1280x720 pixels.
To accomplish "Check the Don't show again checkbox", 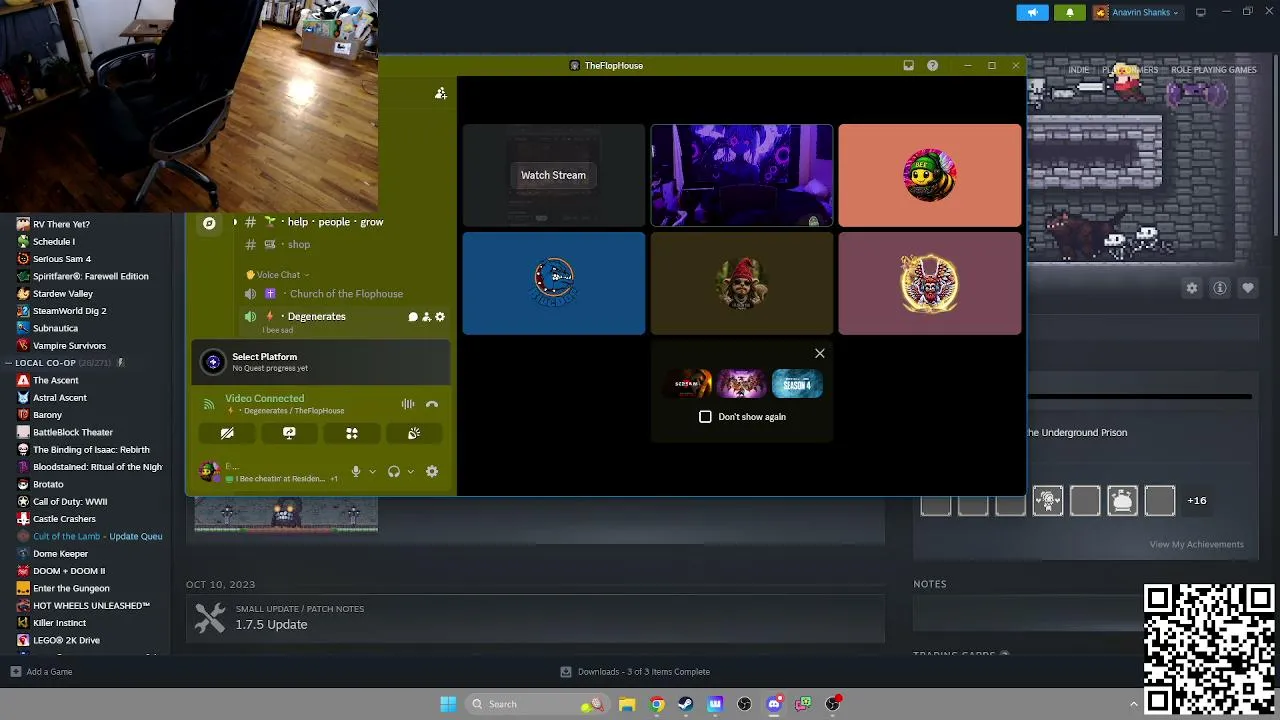I will point(705,417).
